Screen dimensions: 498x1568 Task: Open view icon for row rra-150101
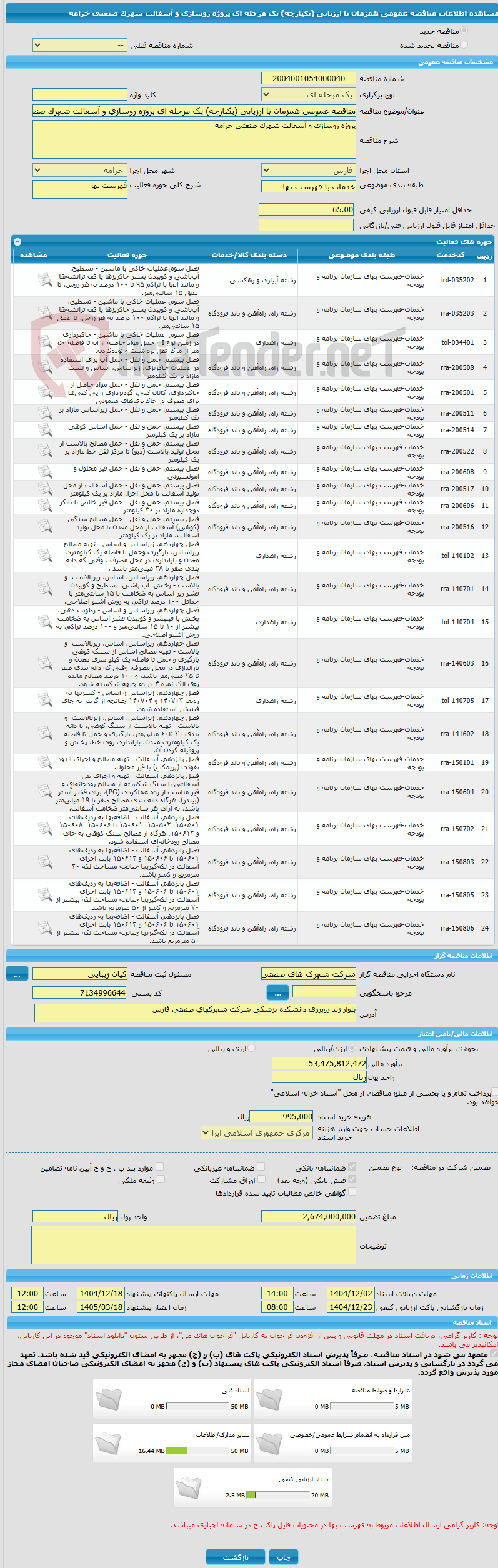click(44, 762)
